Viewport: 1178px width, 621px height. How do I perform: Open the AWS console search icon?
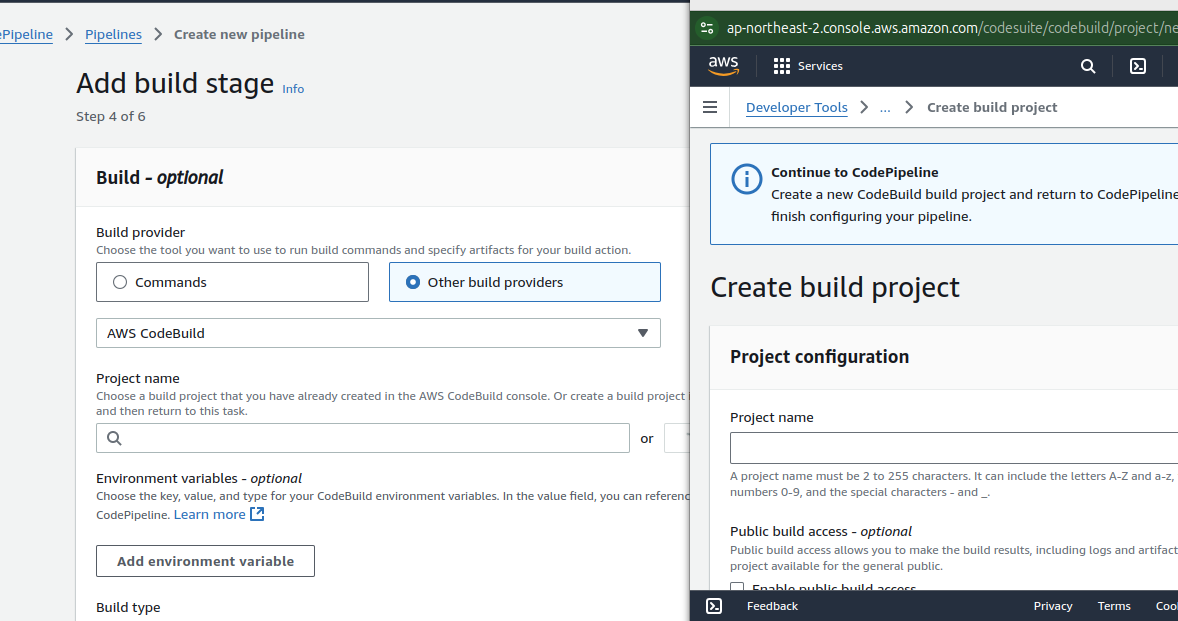tap(1088, 66)
